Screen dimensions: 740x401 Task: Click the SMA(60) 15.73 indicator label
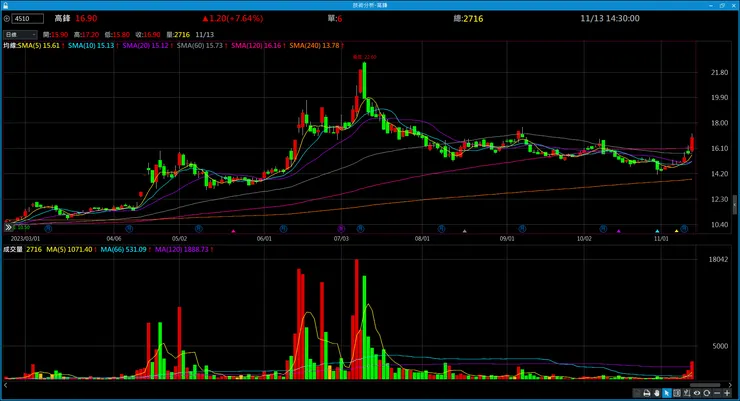click(x=202, y=45)
